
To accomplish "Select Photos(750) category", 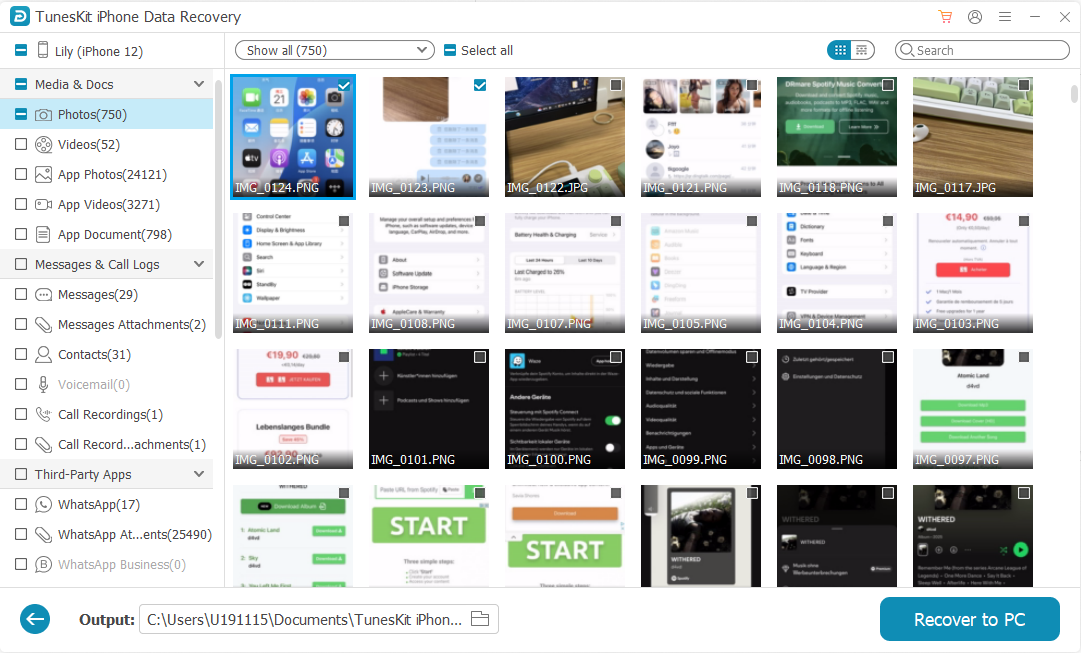I will [x=107, y=114].
